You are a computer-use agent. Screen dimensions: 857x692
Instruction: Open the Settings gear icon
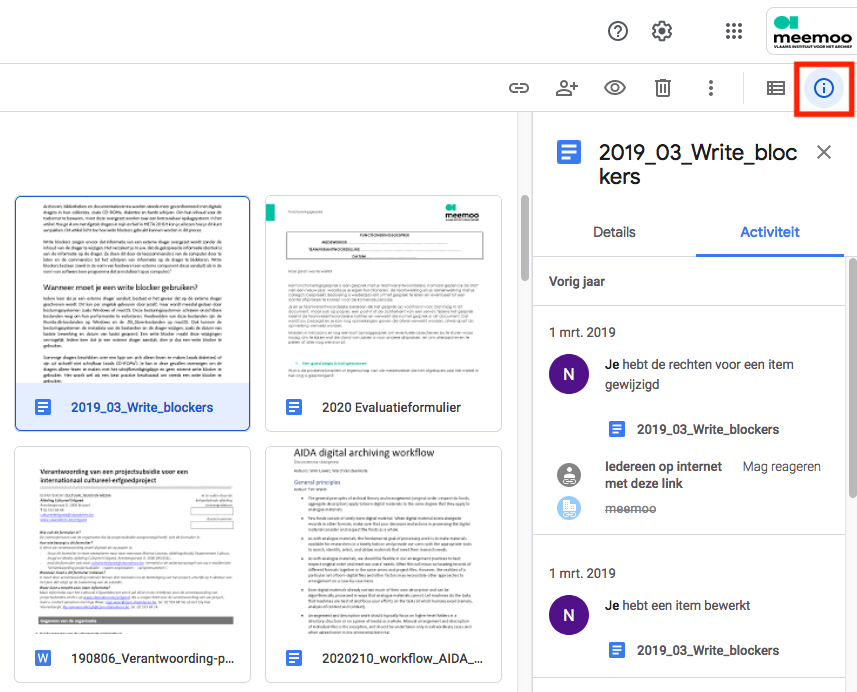click(x=662, y=31)
